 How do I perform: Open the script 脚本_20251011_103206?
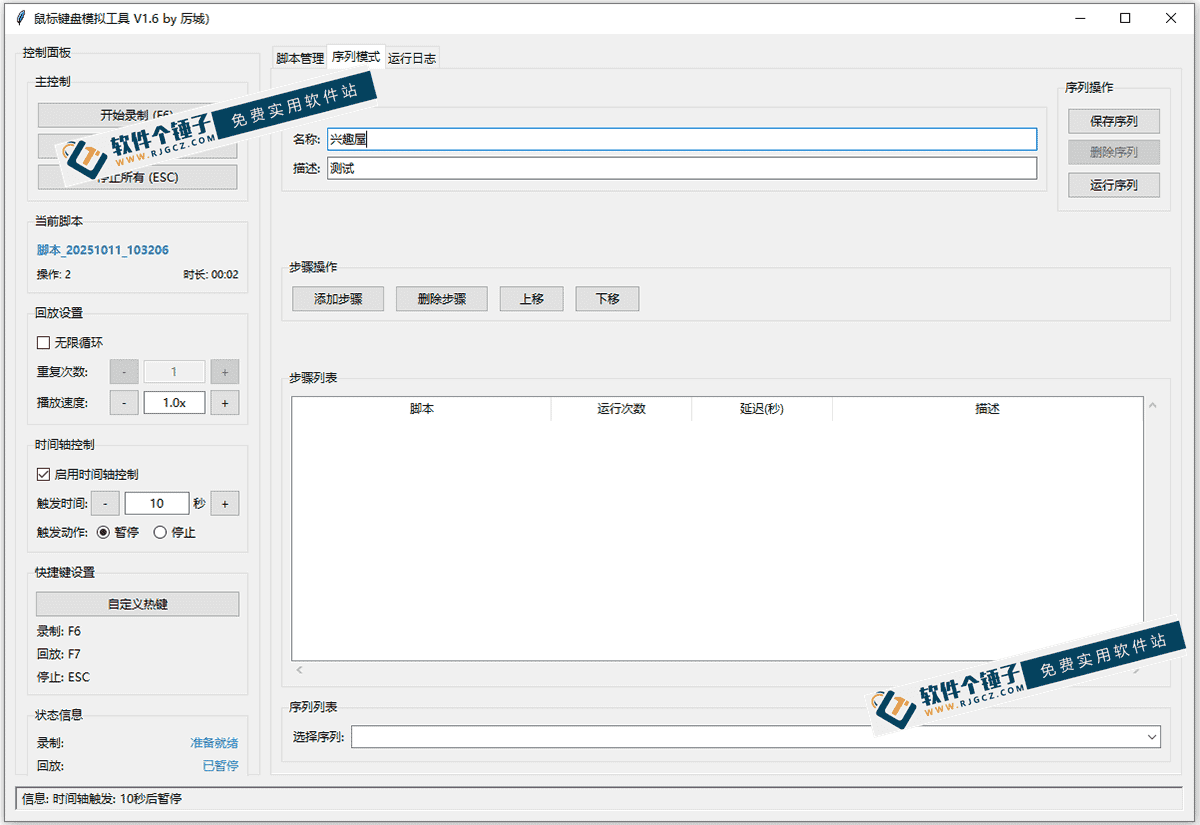coord(102,250)
